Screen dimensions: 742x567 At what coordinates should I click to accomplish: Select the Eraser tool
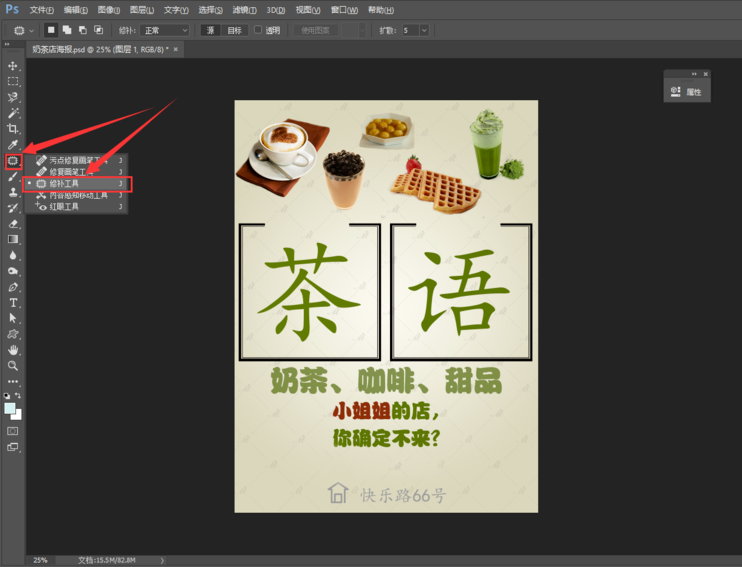click(x=13, y=224)
